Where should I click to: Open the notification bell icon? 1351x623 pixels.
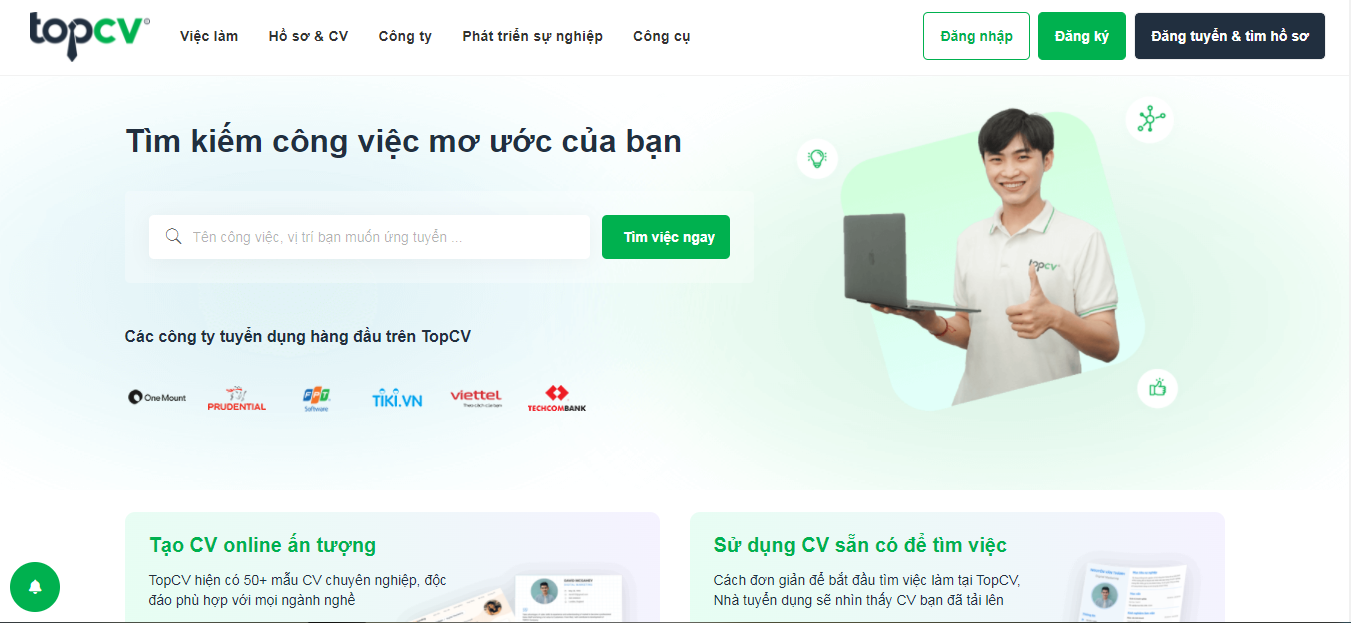(x=35, y=587)
